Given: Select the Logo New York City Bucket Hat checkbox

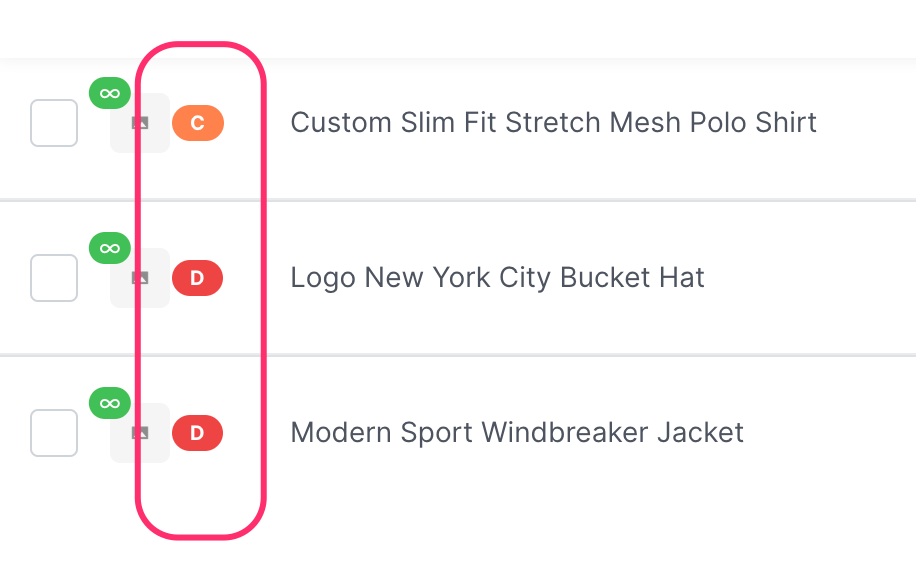Looking at the screenshot, I should click(54, 278).
